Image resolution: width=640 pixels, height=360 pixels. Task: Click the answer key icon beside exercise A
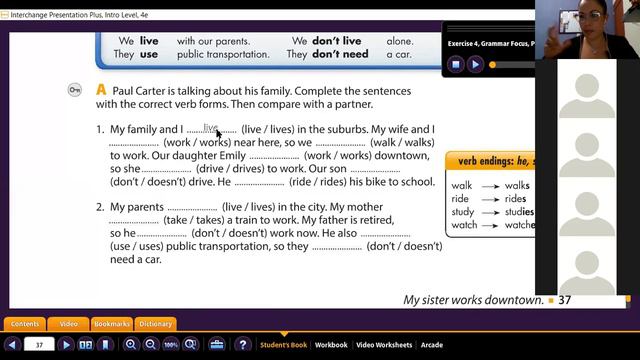(x=75, y=90)
